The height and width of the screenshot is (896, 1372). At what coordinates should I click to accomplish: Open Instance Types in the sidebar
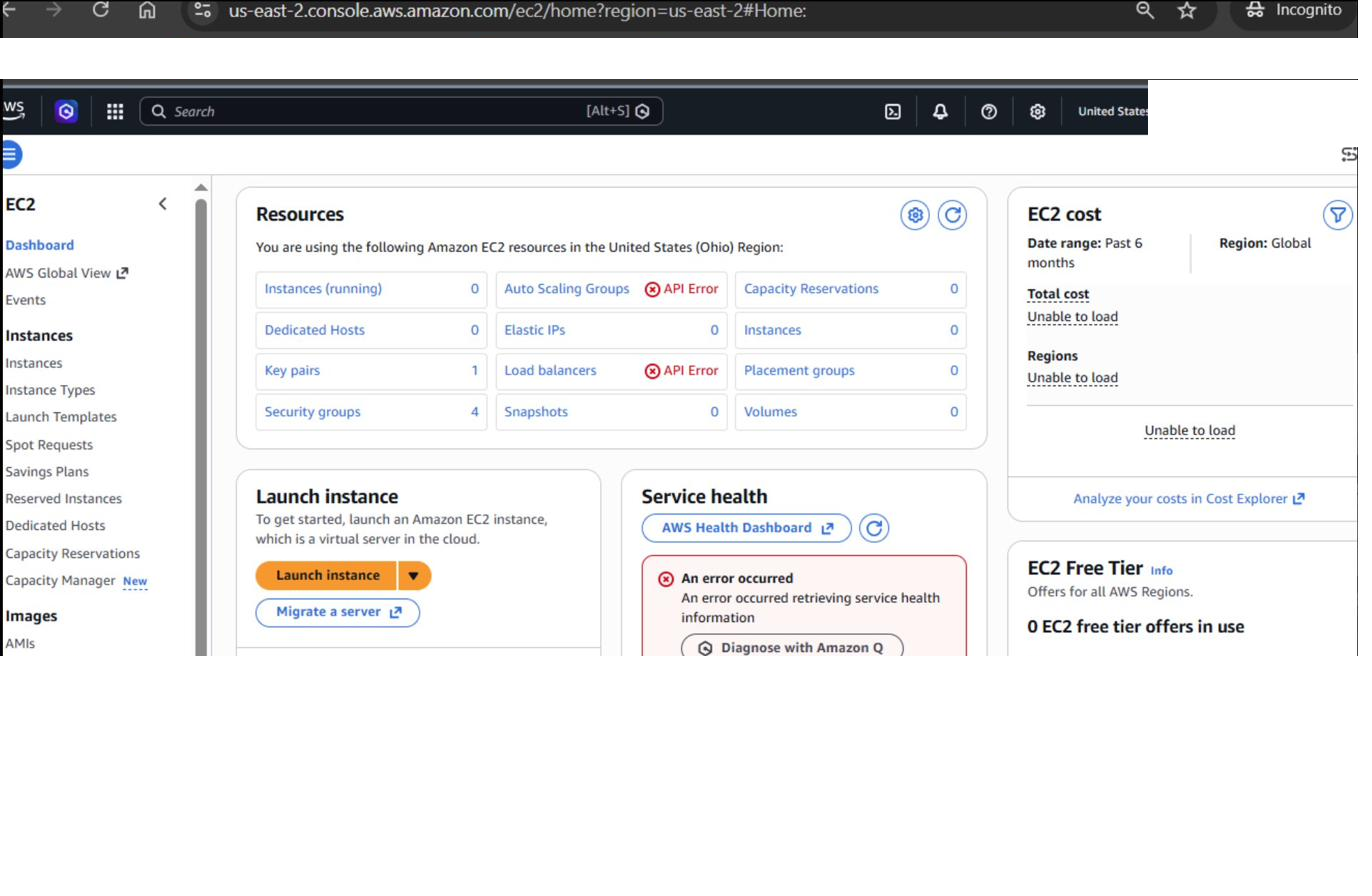click(x=50, y=390)
